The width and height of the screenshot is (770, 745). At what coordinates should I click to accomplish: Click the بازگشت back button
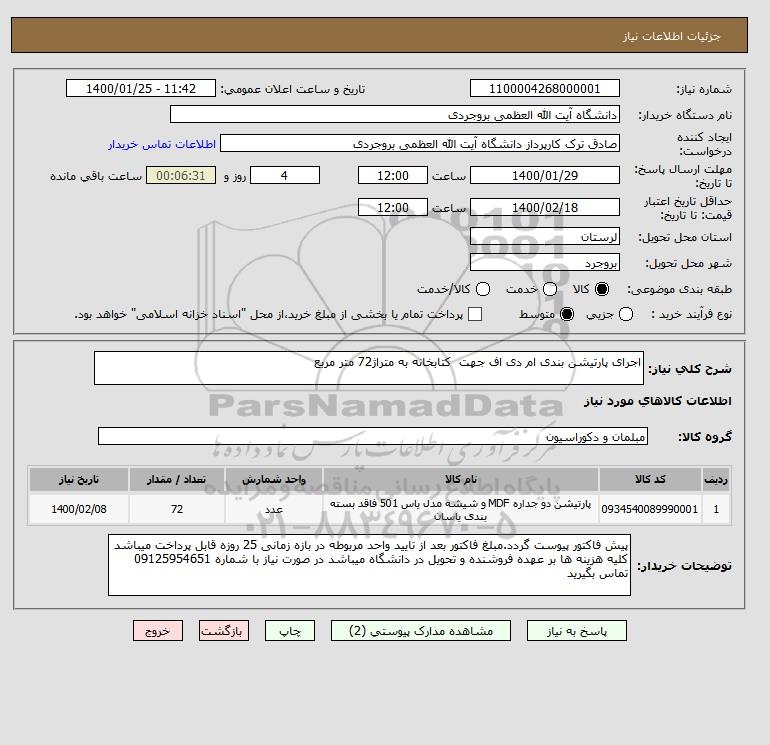tap(224, 631)
